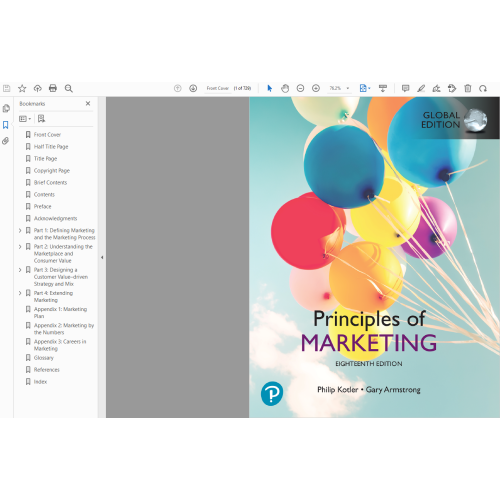Close the Bookmarks panel
500x500 pixels.
click(x=88, y=104)
